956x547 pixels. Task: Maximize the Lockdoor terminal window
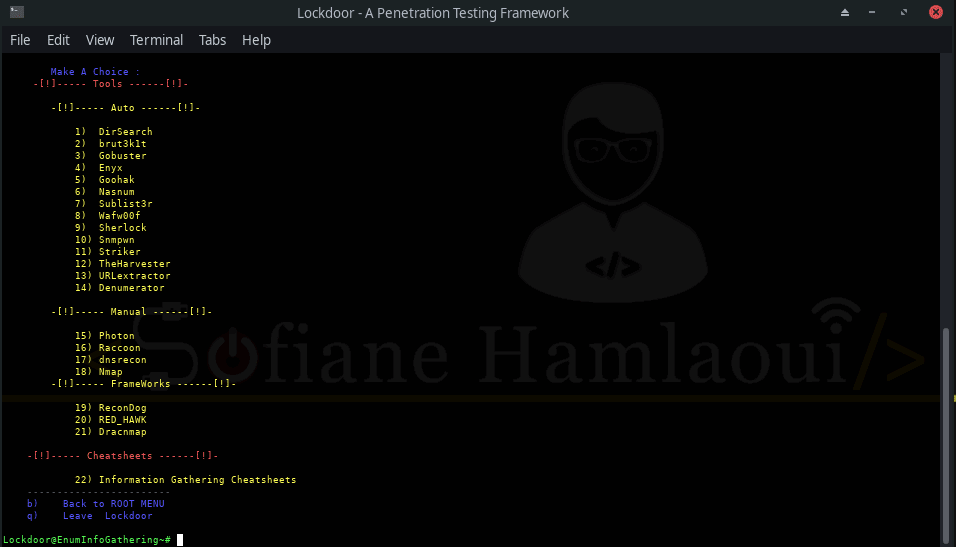click(904, 12)
